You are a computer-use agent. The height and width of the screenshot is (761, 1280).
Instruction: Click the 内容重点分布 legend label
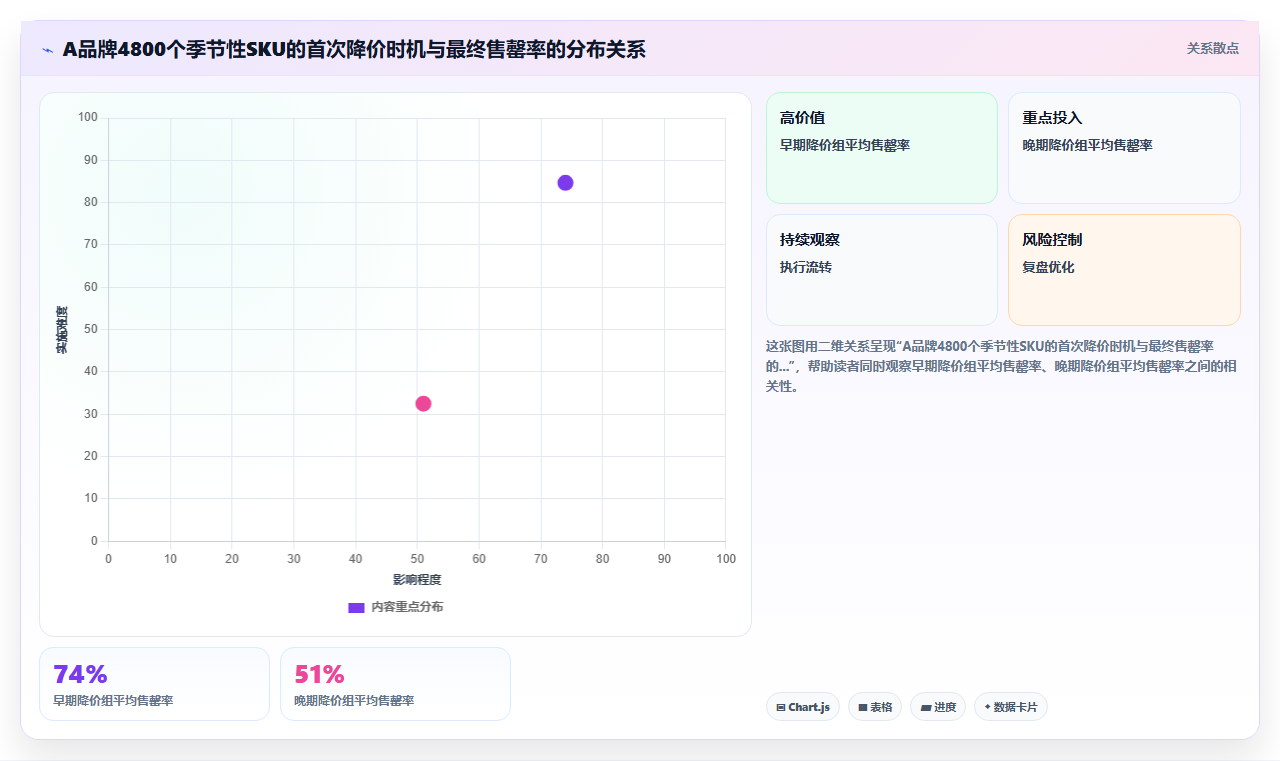(x=407, y=607)
